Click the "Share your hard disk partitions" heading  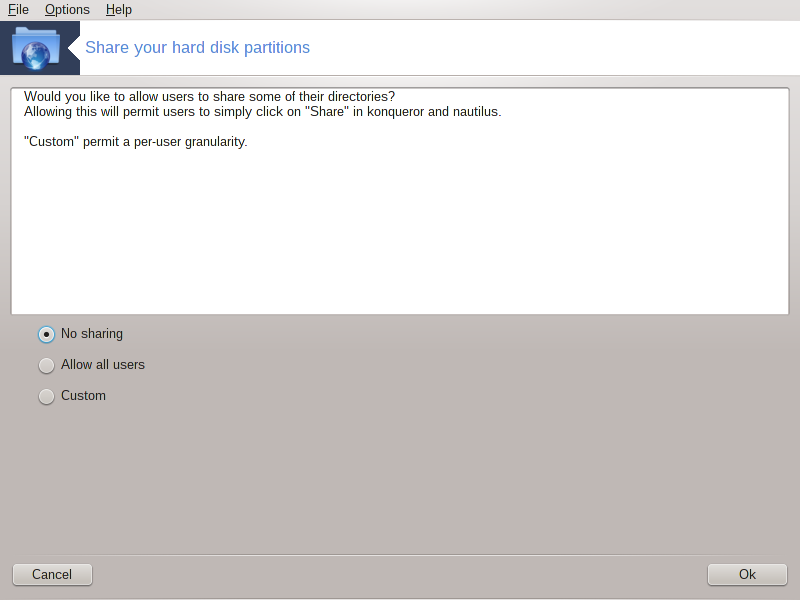197,47
